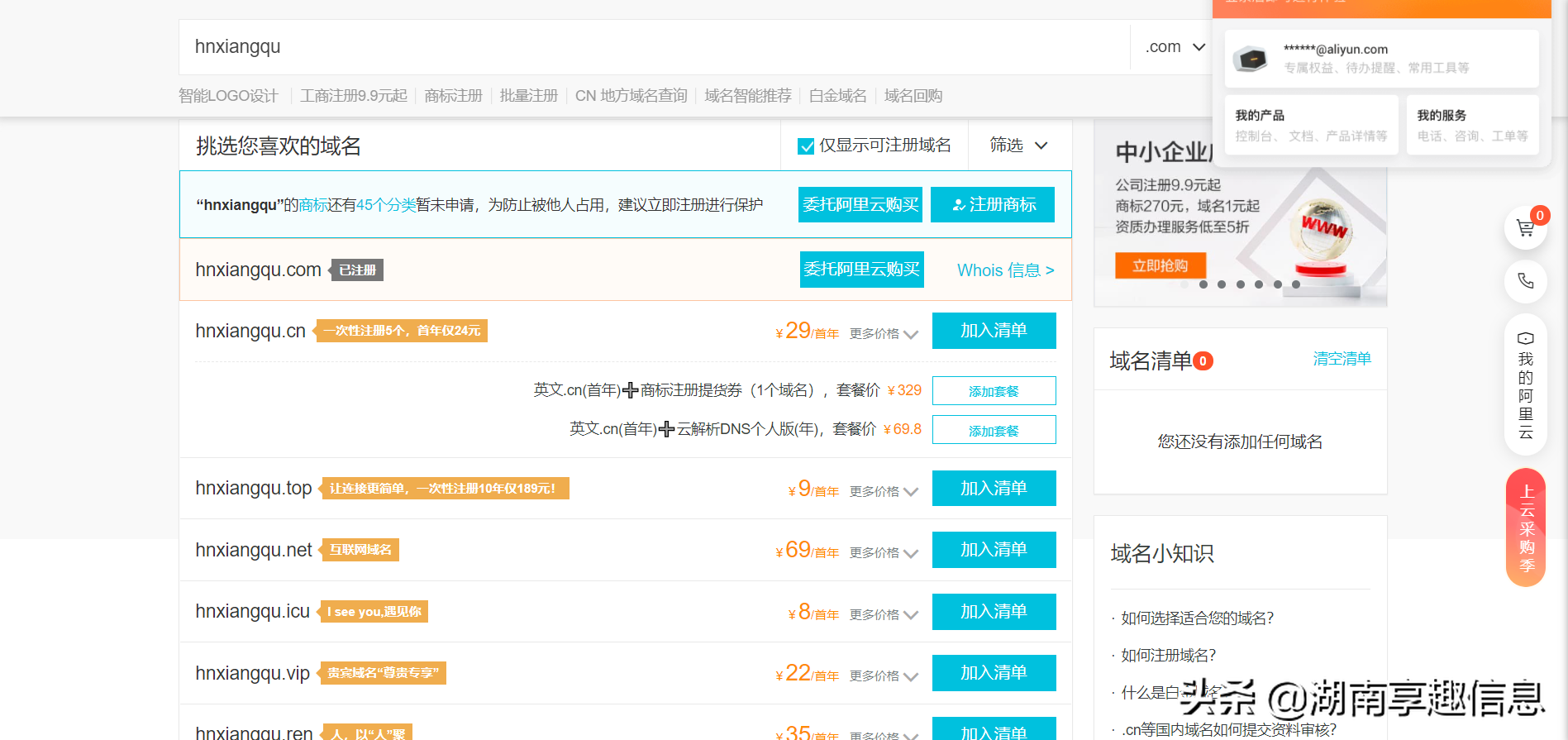
Task: Open 商标注册 nav link
Action: pos(453,96)
